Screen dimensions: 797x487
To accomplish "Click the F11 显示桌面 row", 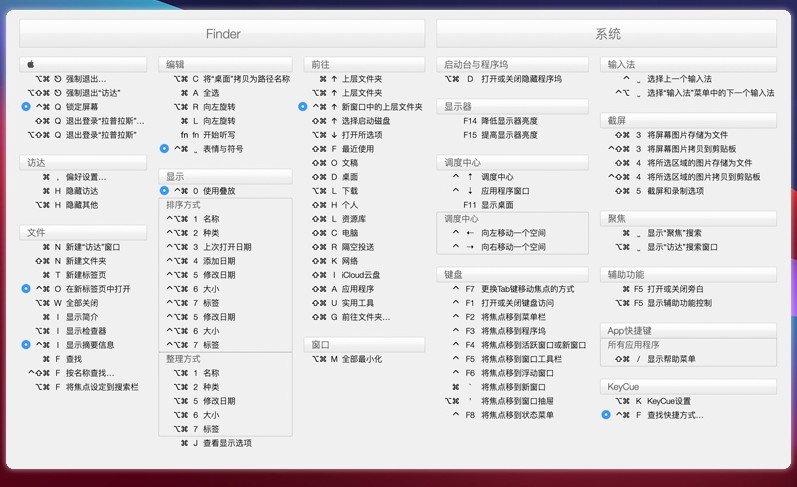I will [488, 205].
